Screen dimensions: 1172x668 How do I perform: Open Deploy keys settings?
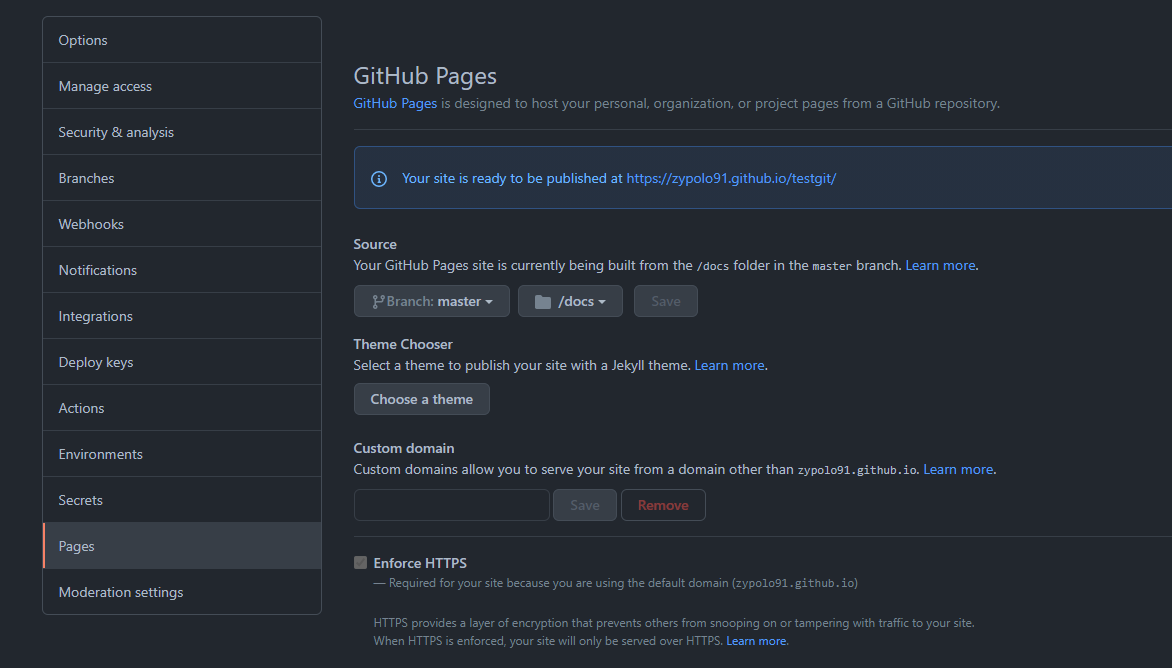coord(182,362)
